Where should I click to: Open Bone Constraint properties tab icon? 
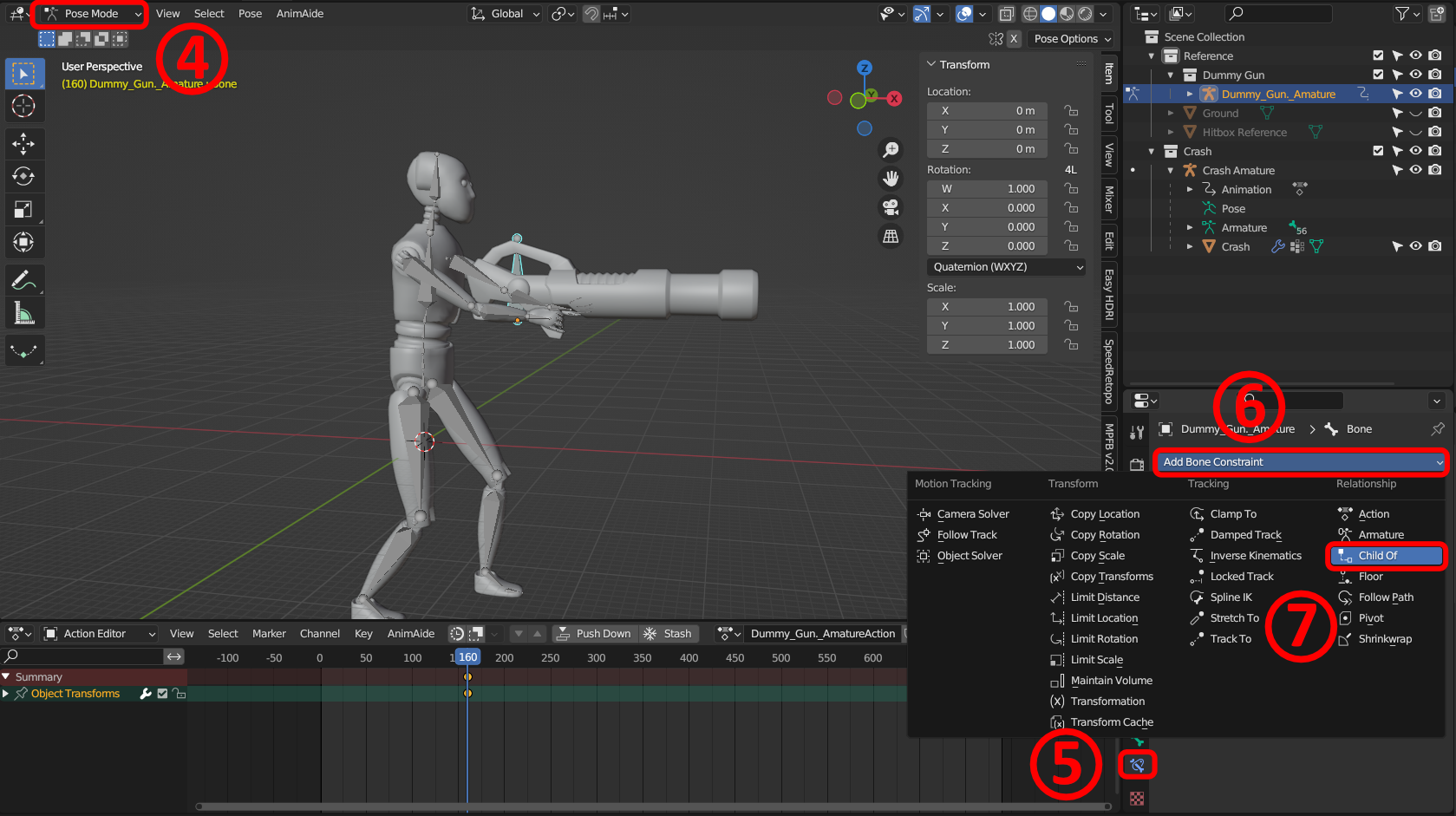point(1137,765)
